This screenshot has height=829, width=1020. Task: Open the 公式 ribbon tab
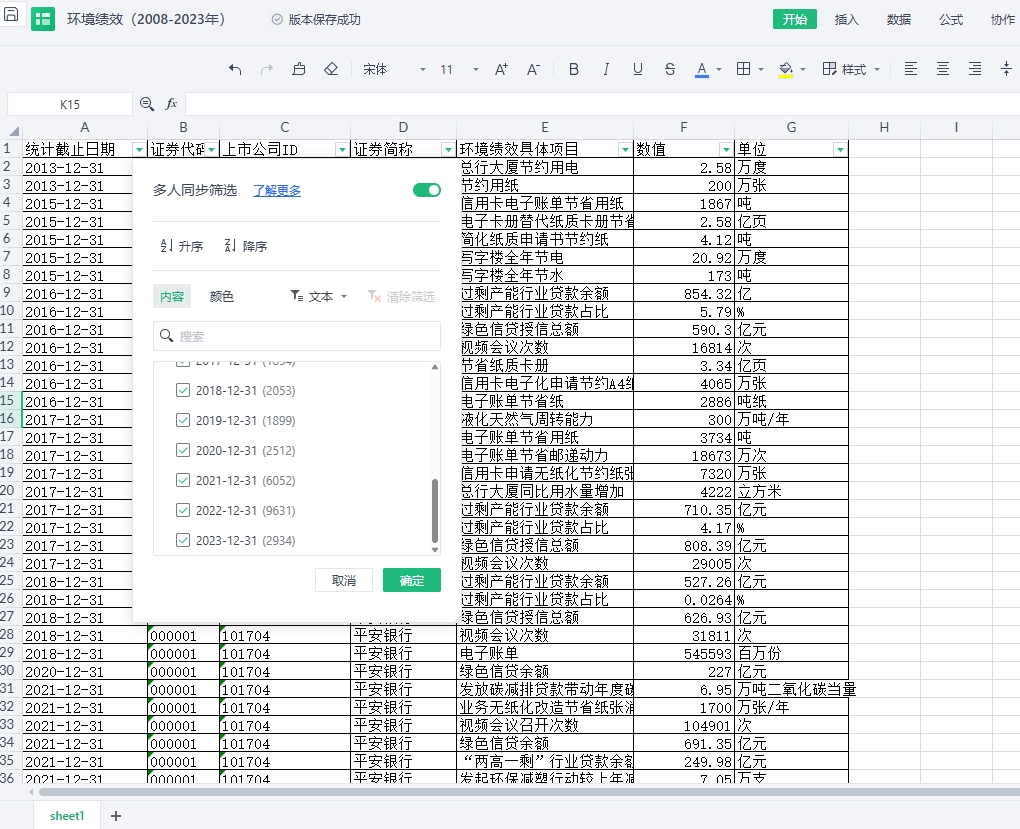[x=950, y=20]
